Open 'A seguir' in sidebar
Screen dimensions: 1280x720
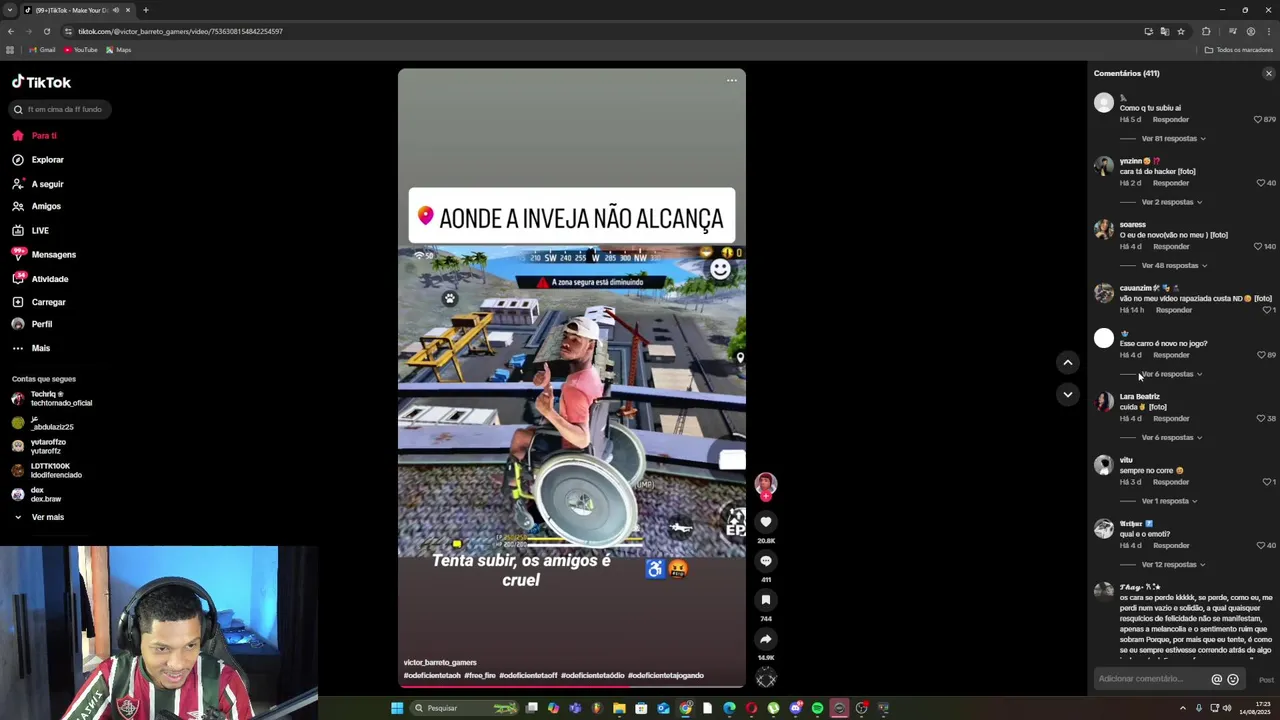(x=38, y=184)
